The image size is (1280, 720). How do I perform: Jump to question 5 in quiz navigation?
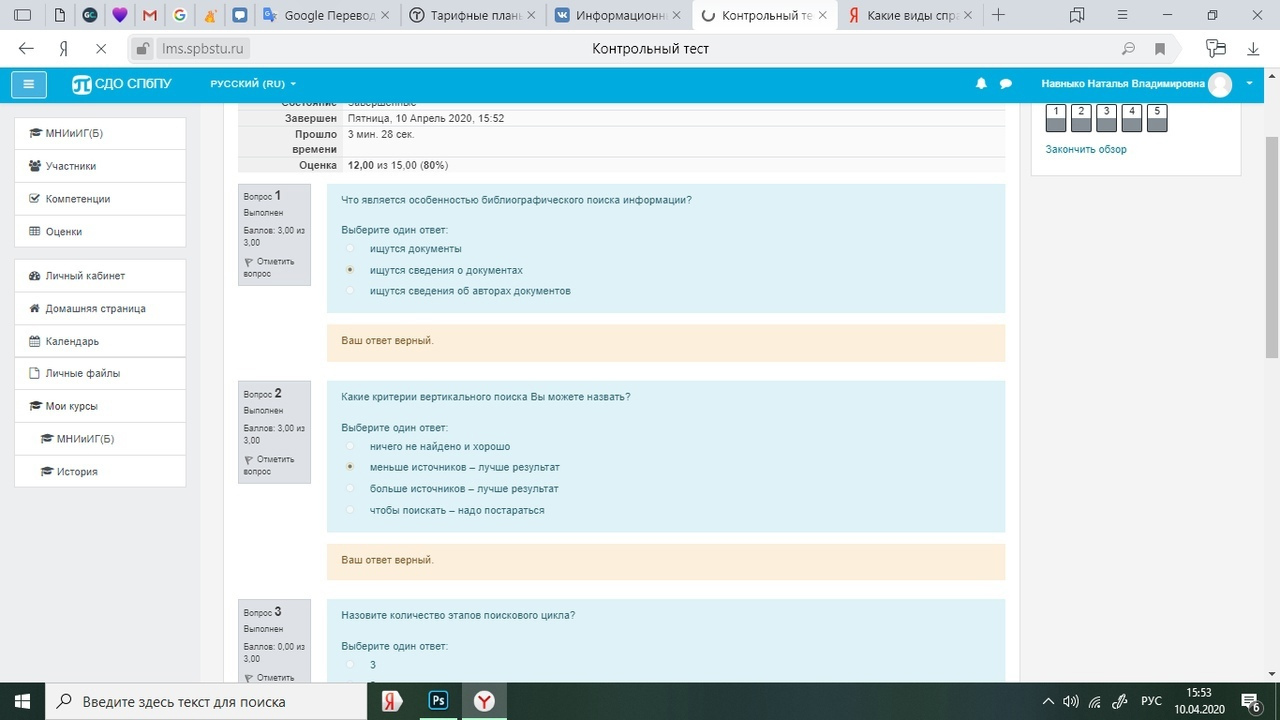[1157, 118]
